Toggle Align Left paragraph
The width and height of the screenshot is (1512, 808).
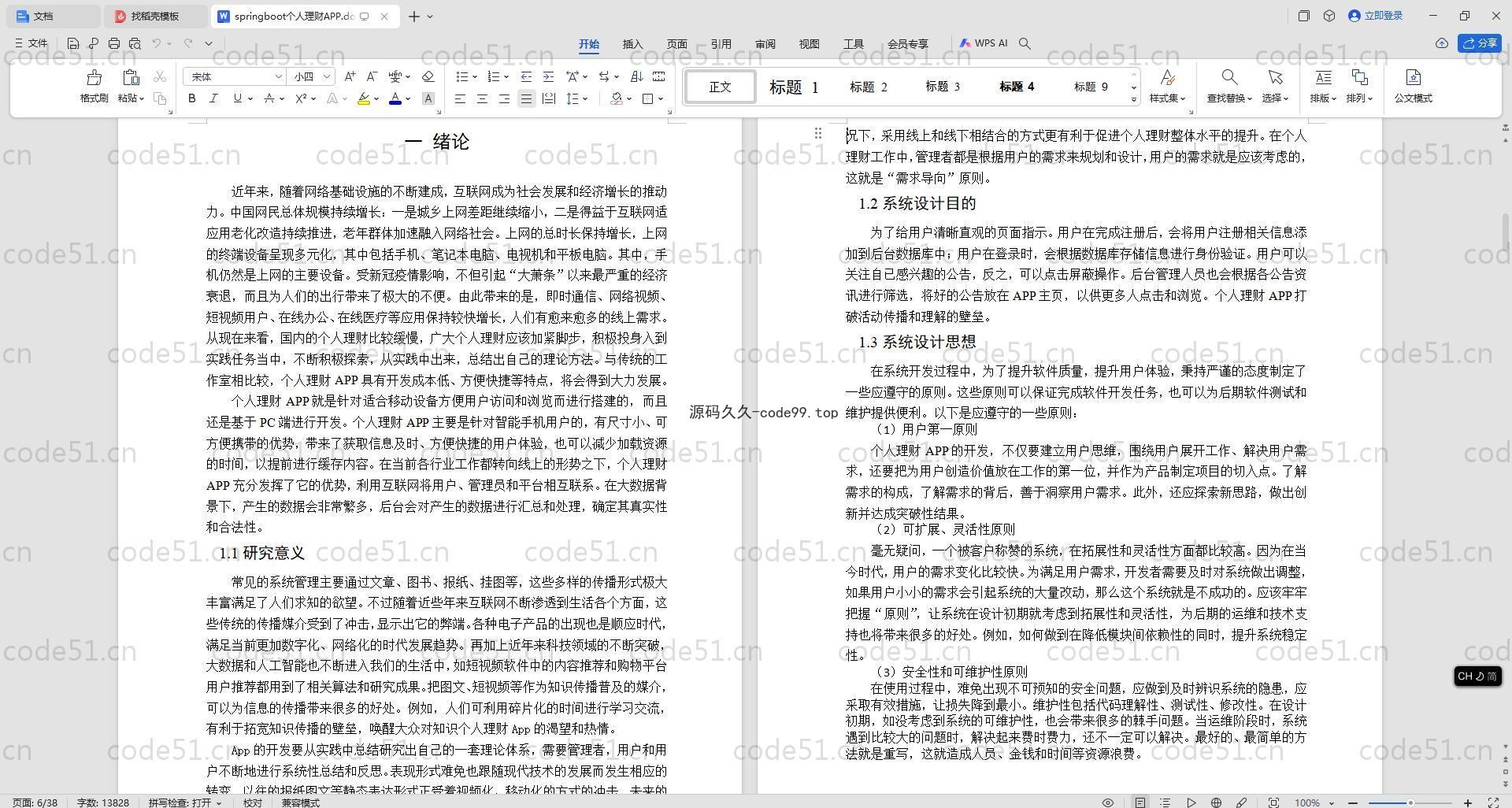[460, 98]
